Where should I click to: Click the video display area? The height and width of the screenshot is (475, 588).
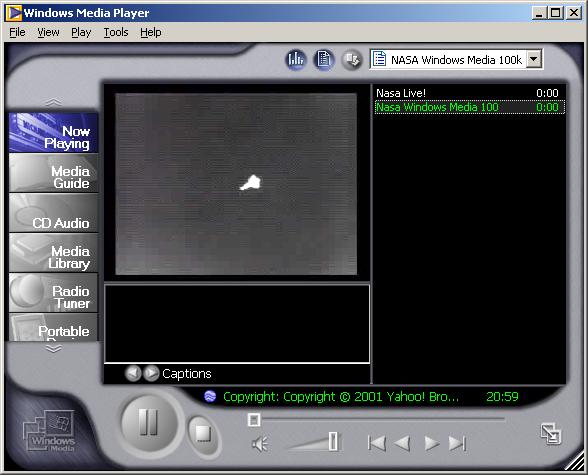tap(236, 184)
